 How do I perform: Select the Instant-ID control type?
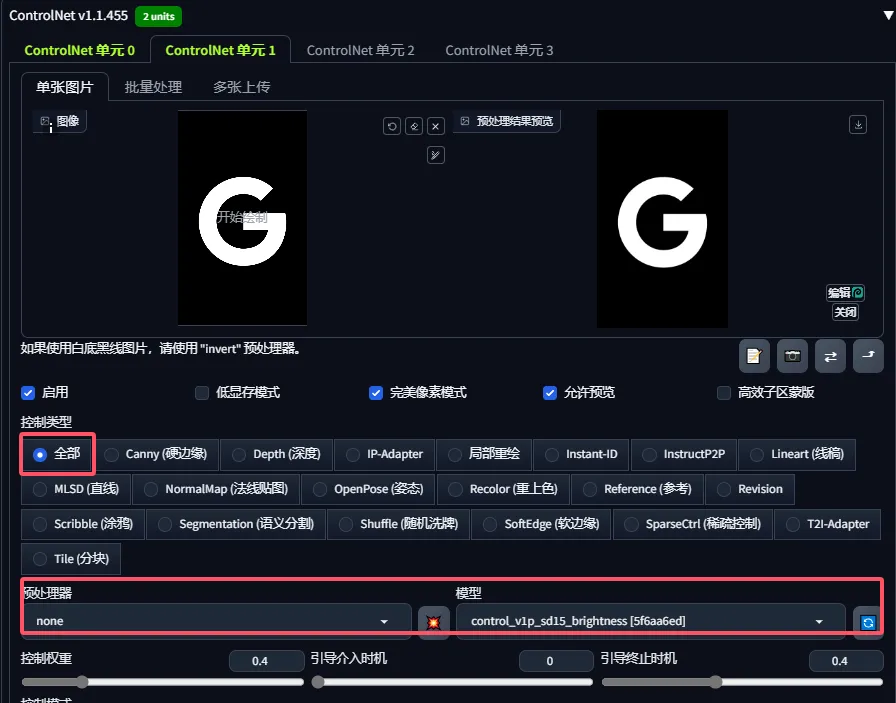pos(581,454)
